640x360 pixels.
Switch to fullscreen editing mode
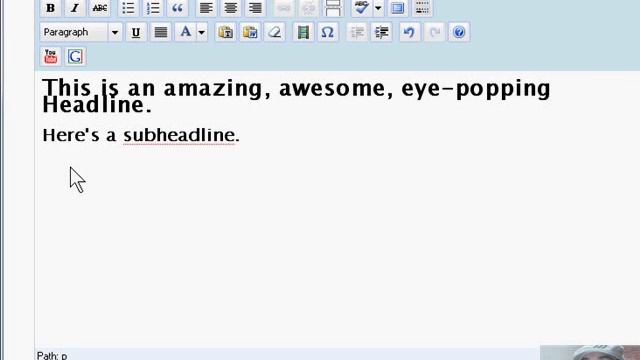398,8
